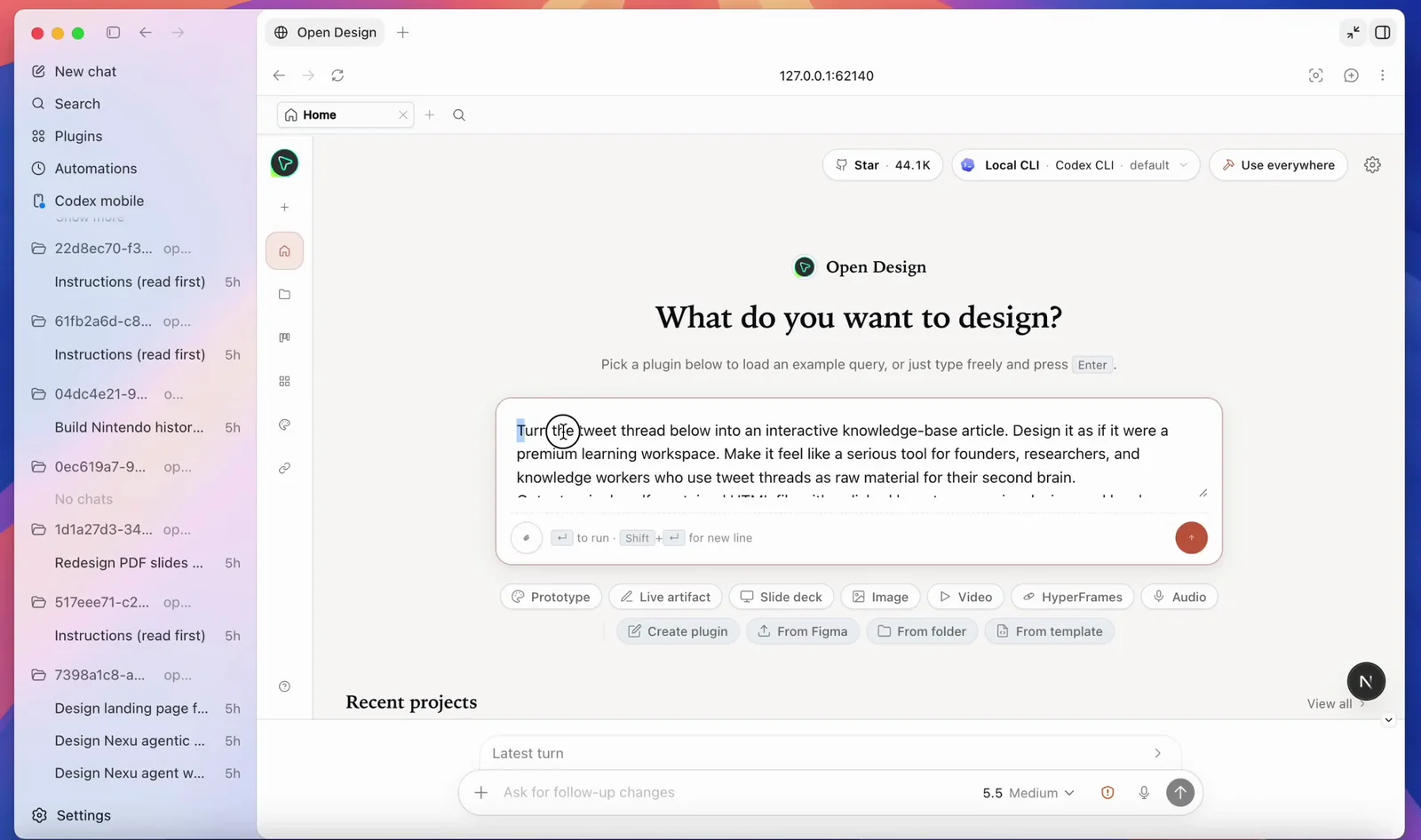The width and height of the screenshot is (1421, 840).
Task: Click the browser back arrow beside reload
Action: [279, 75]
